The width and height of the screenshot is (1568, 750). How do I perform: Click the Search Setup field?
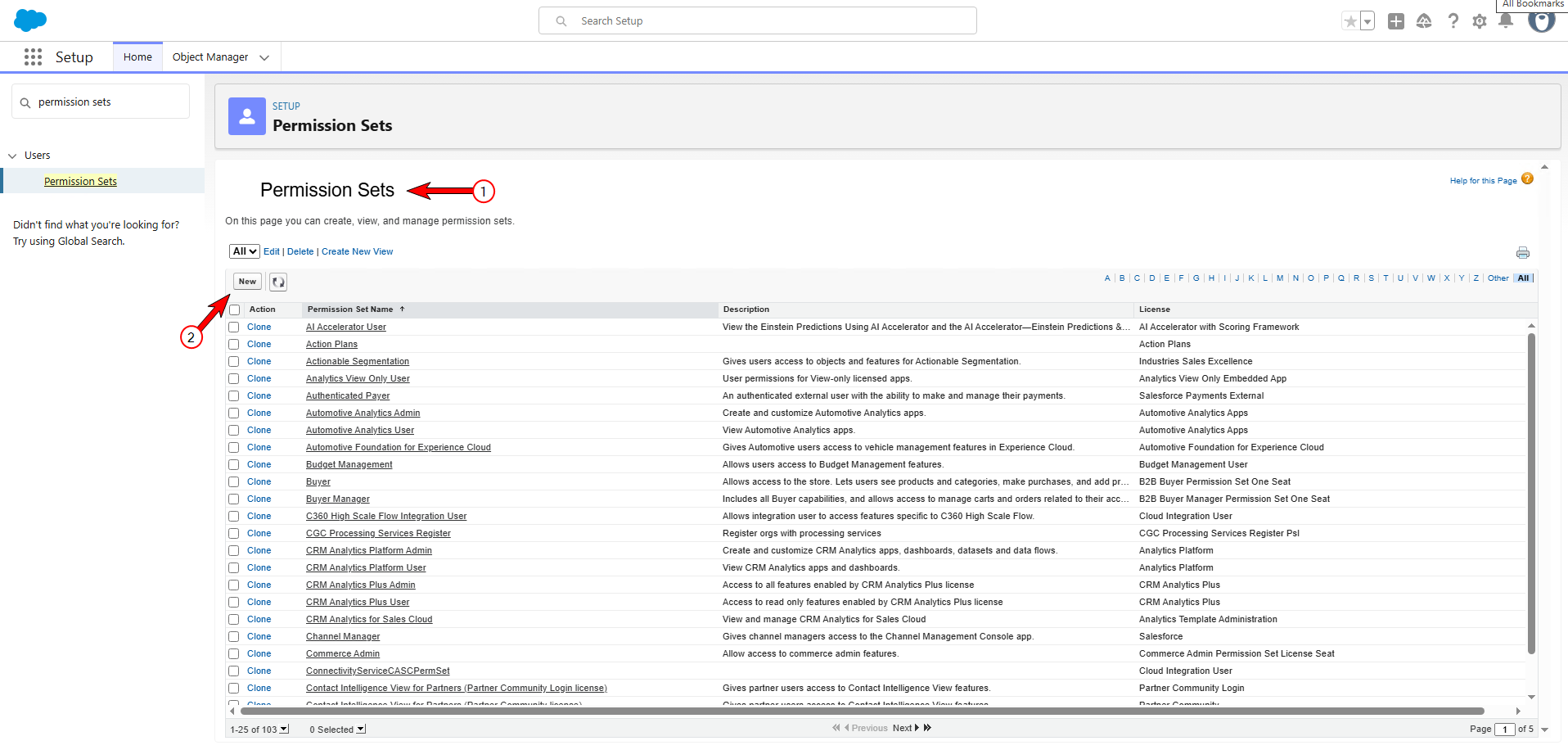757,21
